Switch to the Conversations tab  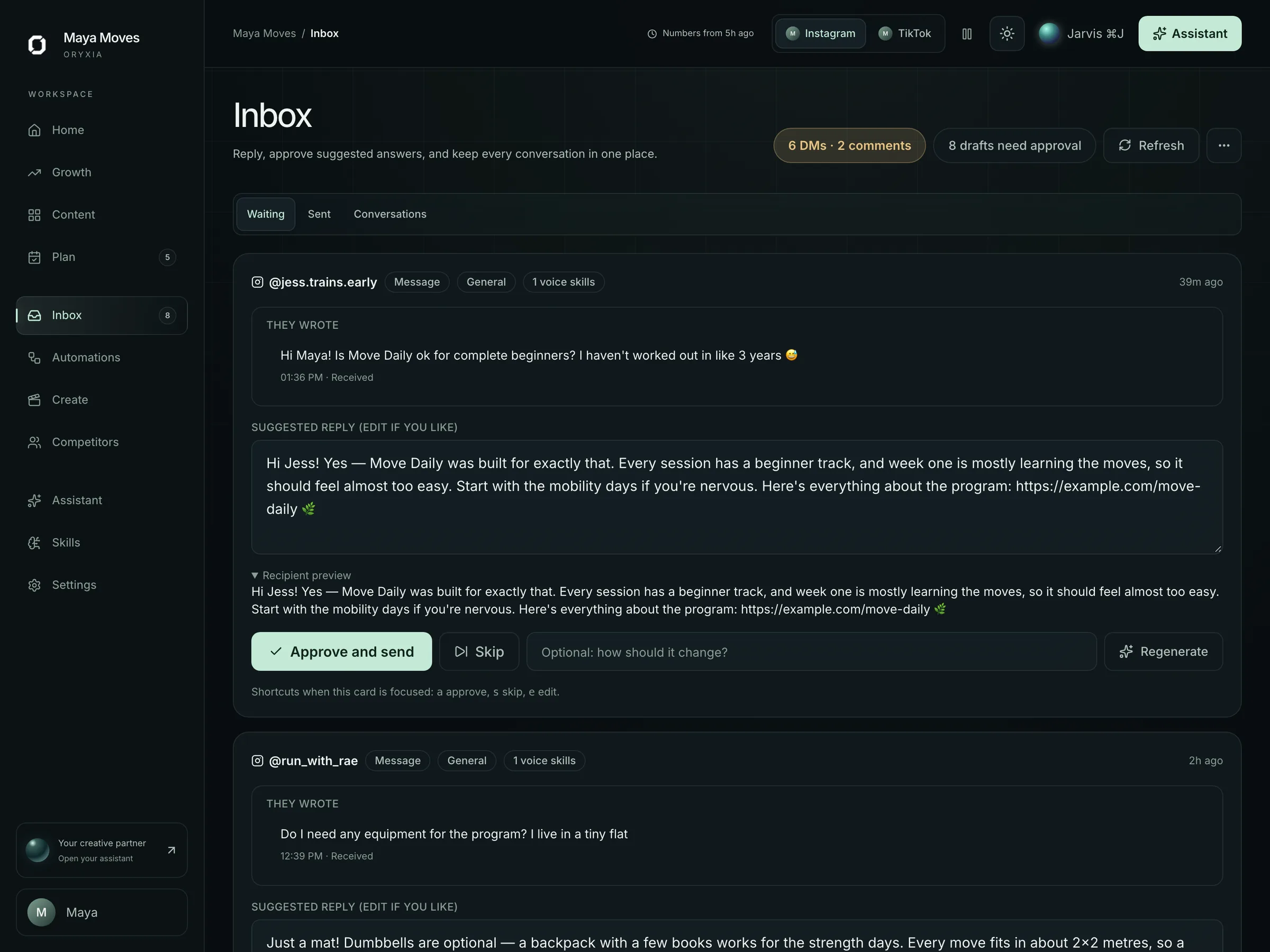[x=390, y=214]
